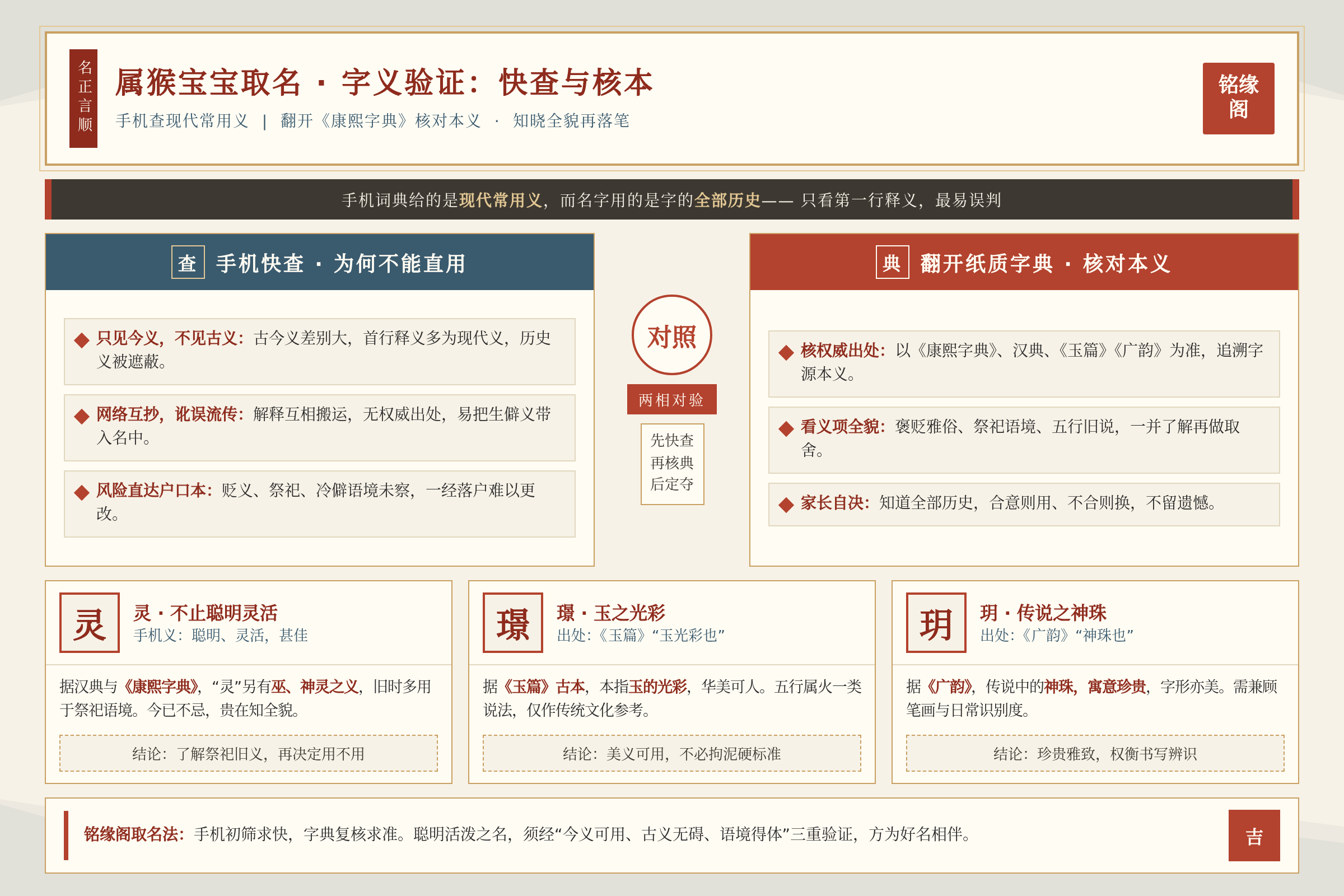Click the highlighted words 现代常用义 in banner

click(501, 200)
